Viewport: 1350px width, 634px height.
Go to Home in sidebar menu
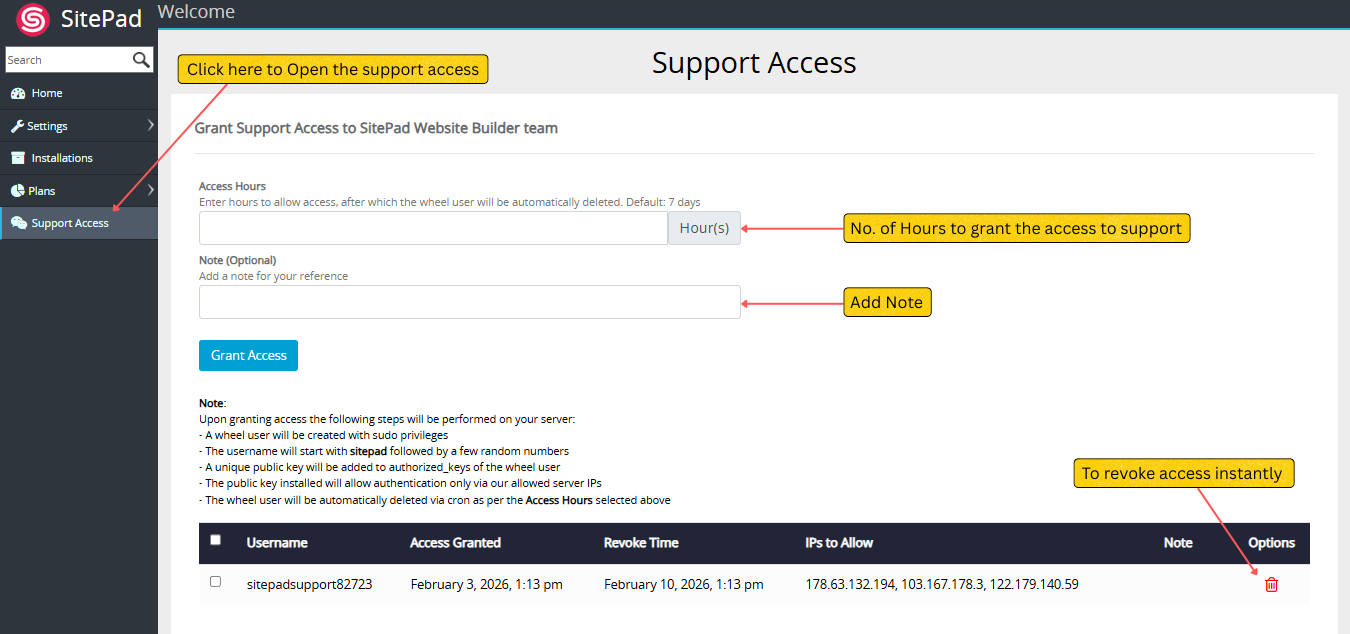pos(46,93)
